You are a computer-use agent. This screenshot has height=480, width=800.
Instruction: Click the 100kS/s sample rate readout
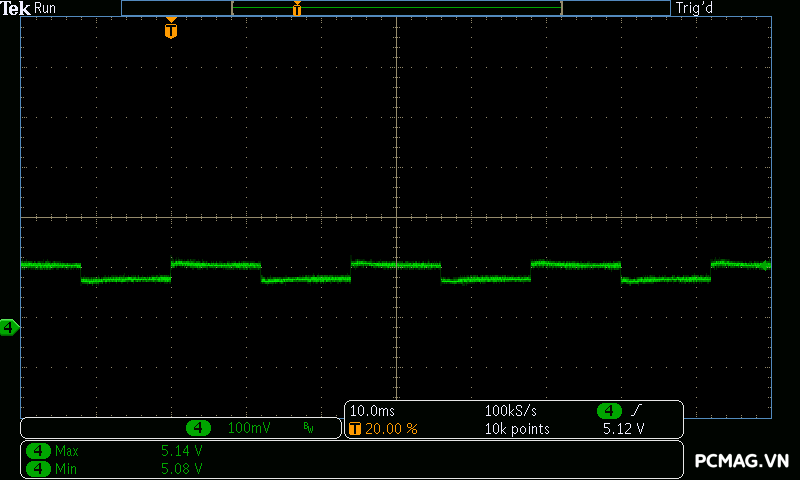pyautogui.click(x=511, y=411)
